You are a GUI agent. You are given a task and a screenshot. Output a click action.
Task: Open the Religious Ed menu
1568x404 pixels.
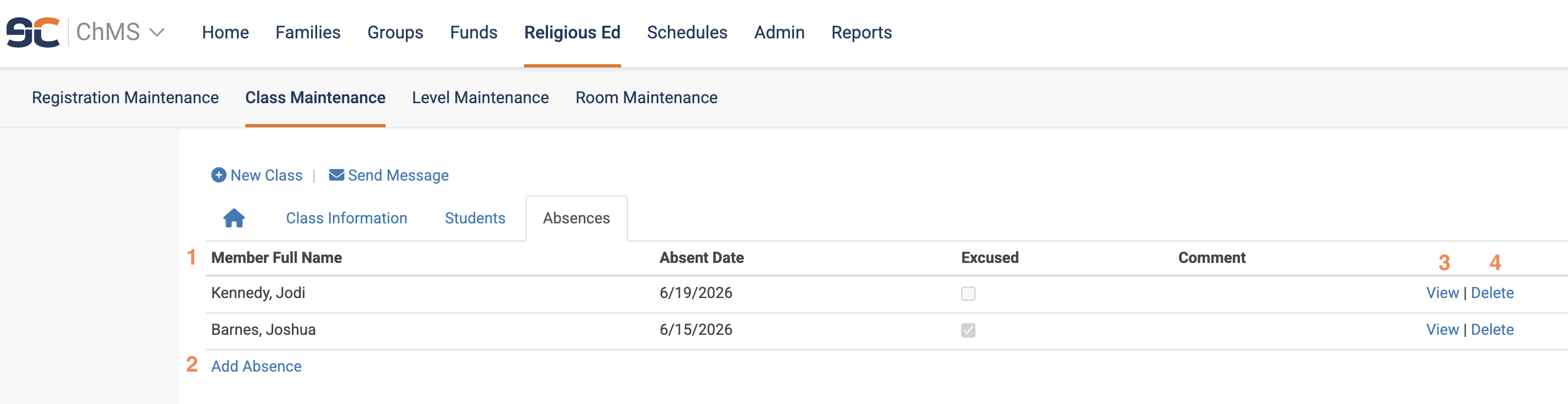tap(572, 32)
